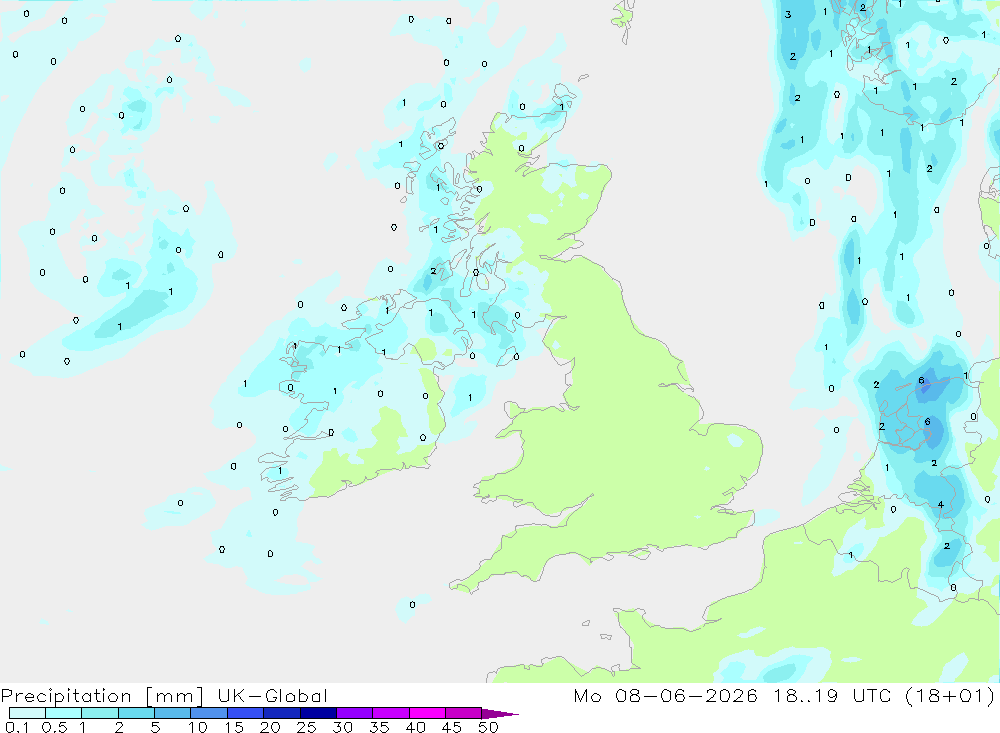This screenshot has height=733, width=1000.
Task: Click the 20–25 mm legend color swatch
Action: [x=281, y=713]
